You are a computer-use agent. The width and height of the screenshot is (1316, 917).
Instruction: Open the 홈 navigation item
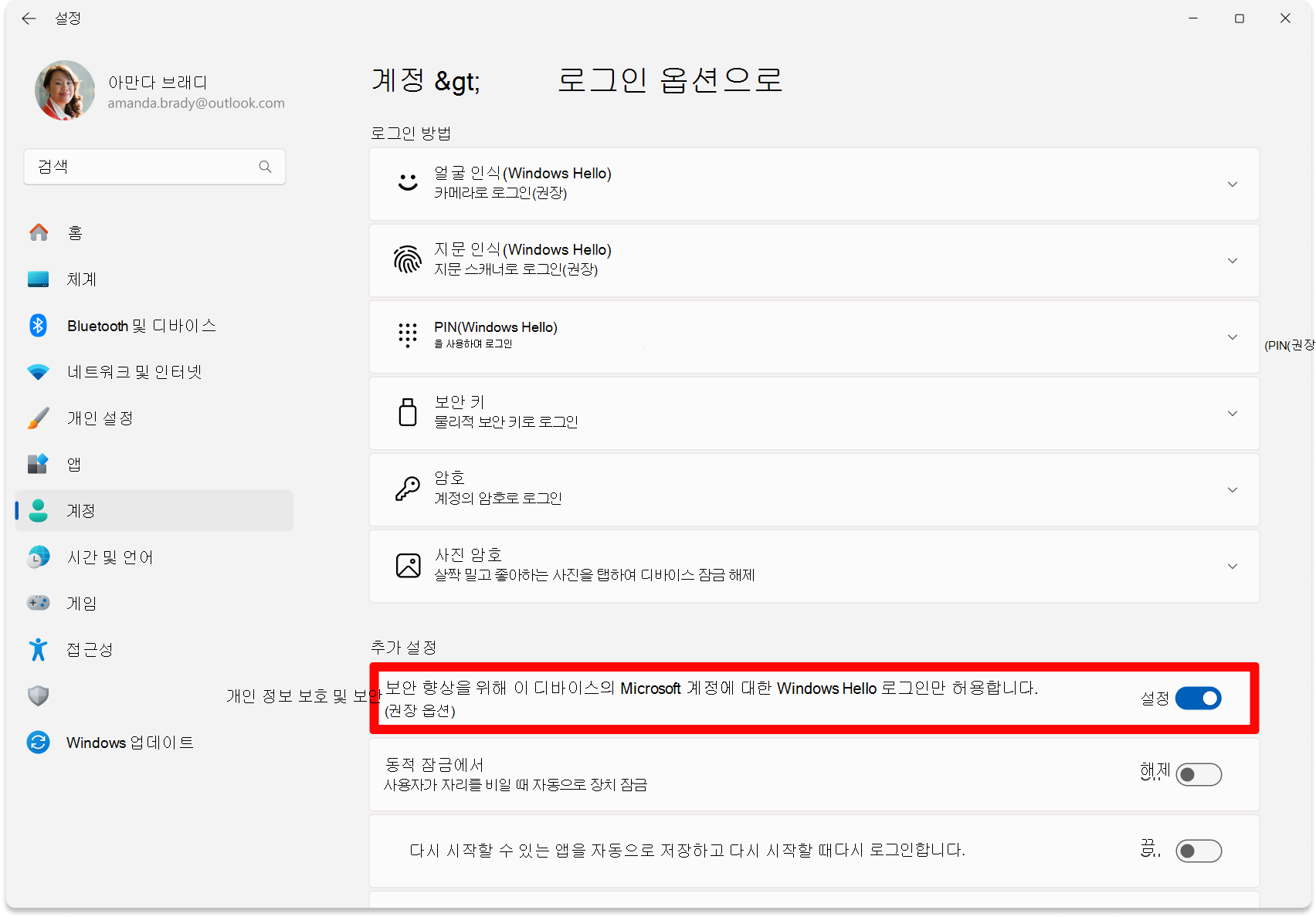(75, 232)
